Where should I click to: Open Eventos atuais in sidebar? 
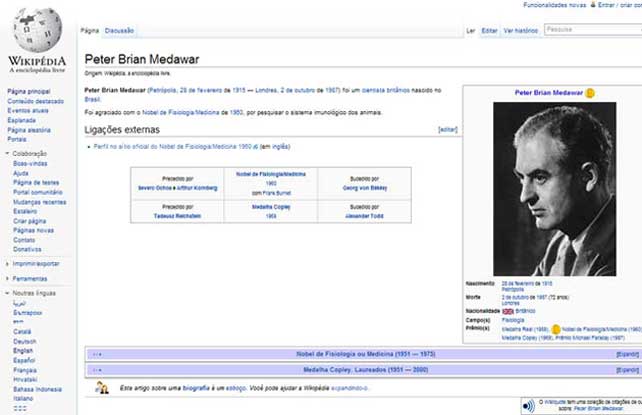[x=28, y=111]
